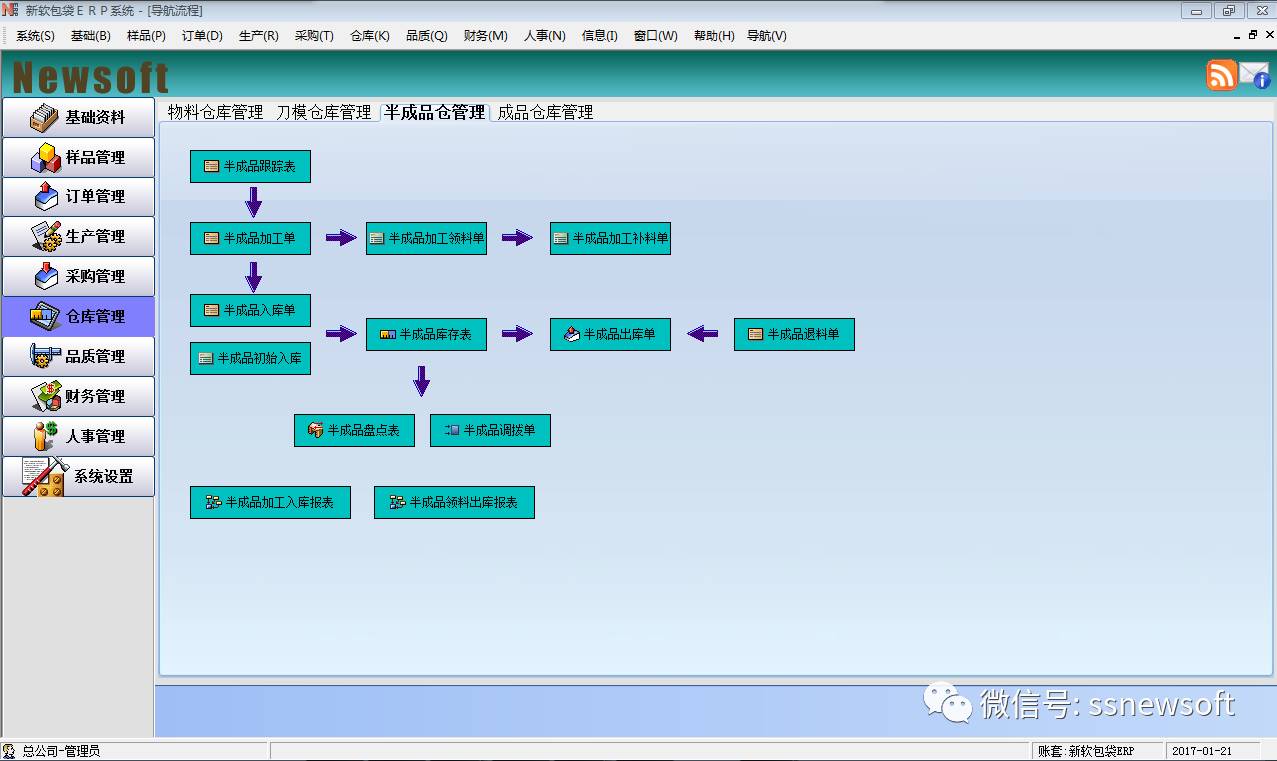Click the 2017-01-21 date in status bar
1277x761 pixels.
[x=1201, y=751]
